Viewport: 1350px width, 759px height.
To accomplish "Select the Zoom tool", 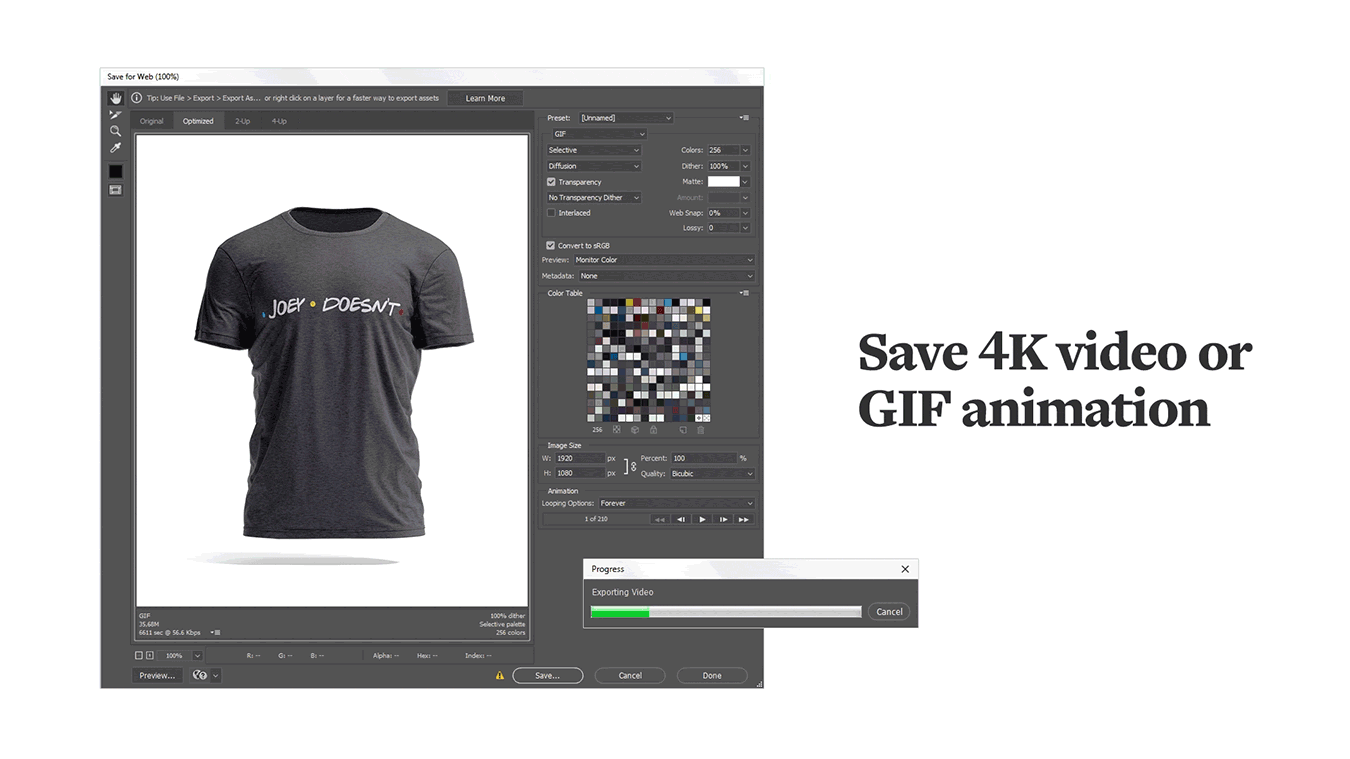I will [x=116, y=131].
